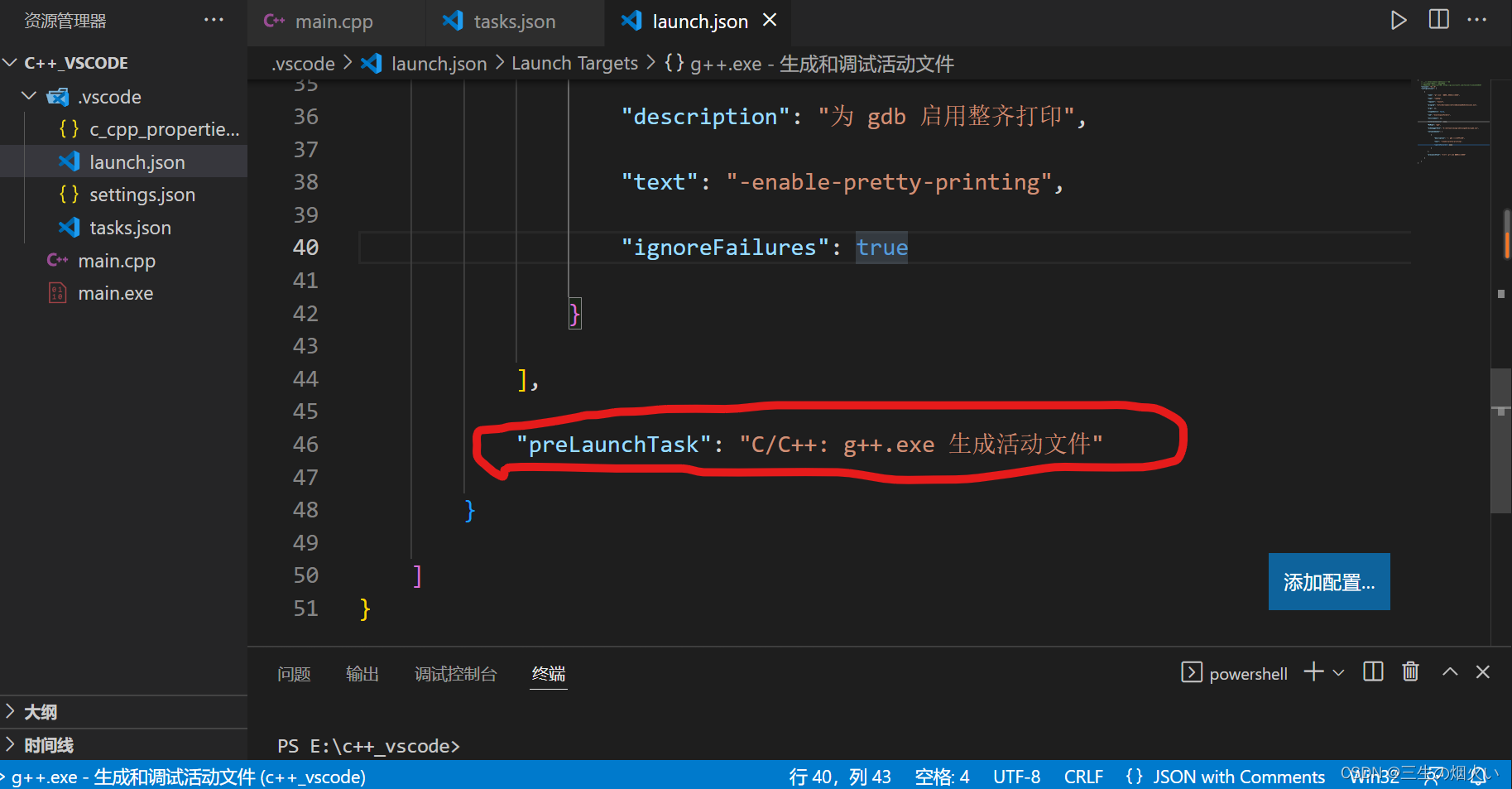Image resolution: width=1512 pixels, height=789 pixels.
Task: Click the Explorer views ellipsis icon
Action: point(214,20)
